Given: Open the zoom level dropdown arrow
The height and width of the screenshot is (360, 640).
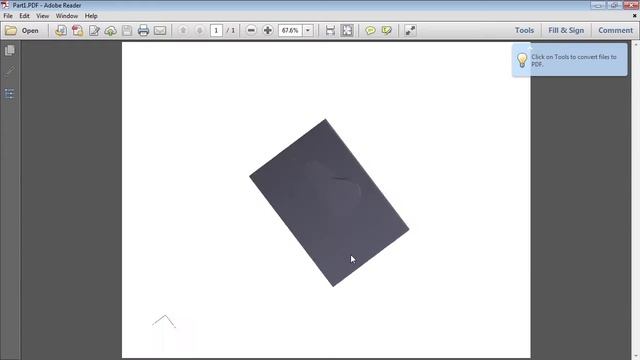Looking at the screenshot, I should pyautogui.click(x=308, y=31).
